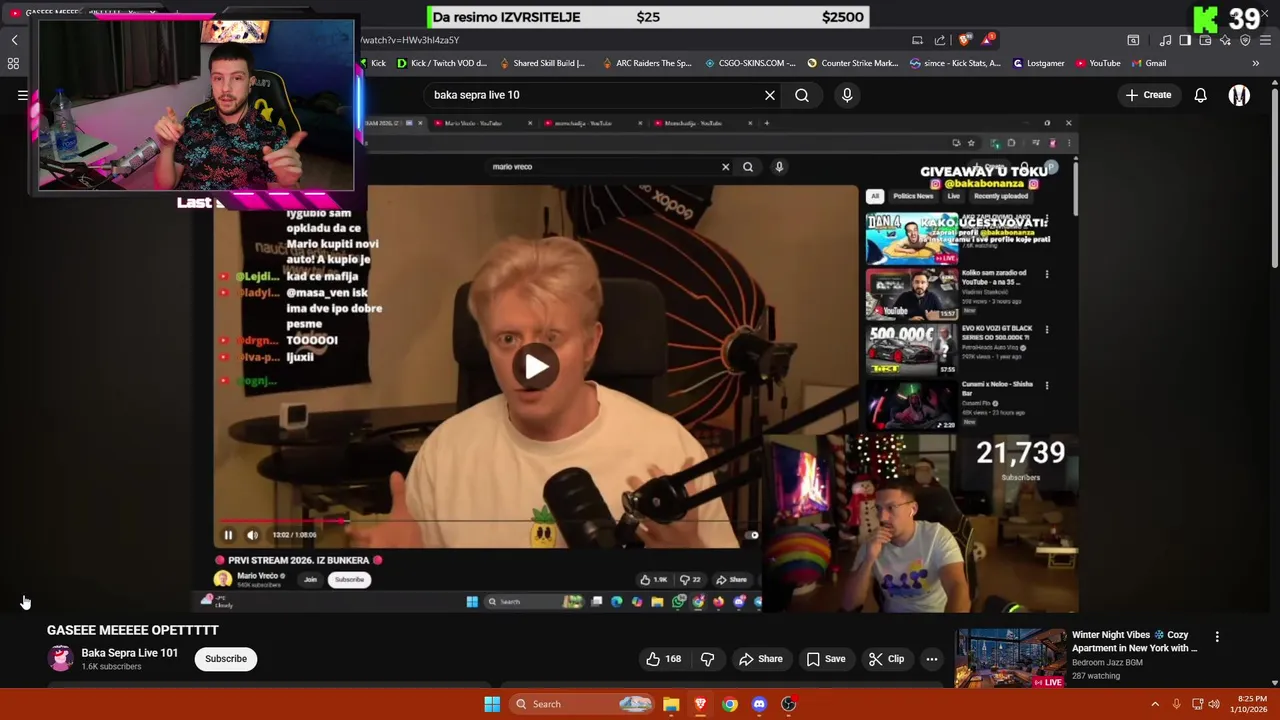Screen dimensions: 1280x720
Task: Click the share icon in address bar
Action: 940,40
